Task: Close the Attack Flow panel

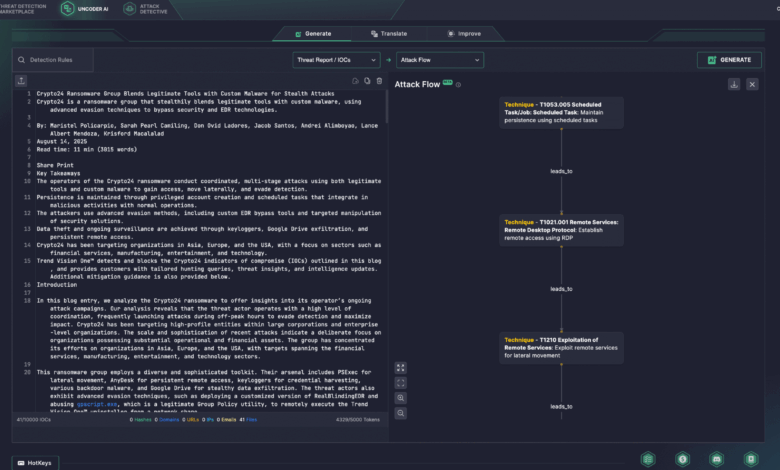Action: pyautogui.click(x=752, y=84)
